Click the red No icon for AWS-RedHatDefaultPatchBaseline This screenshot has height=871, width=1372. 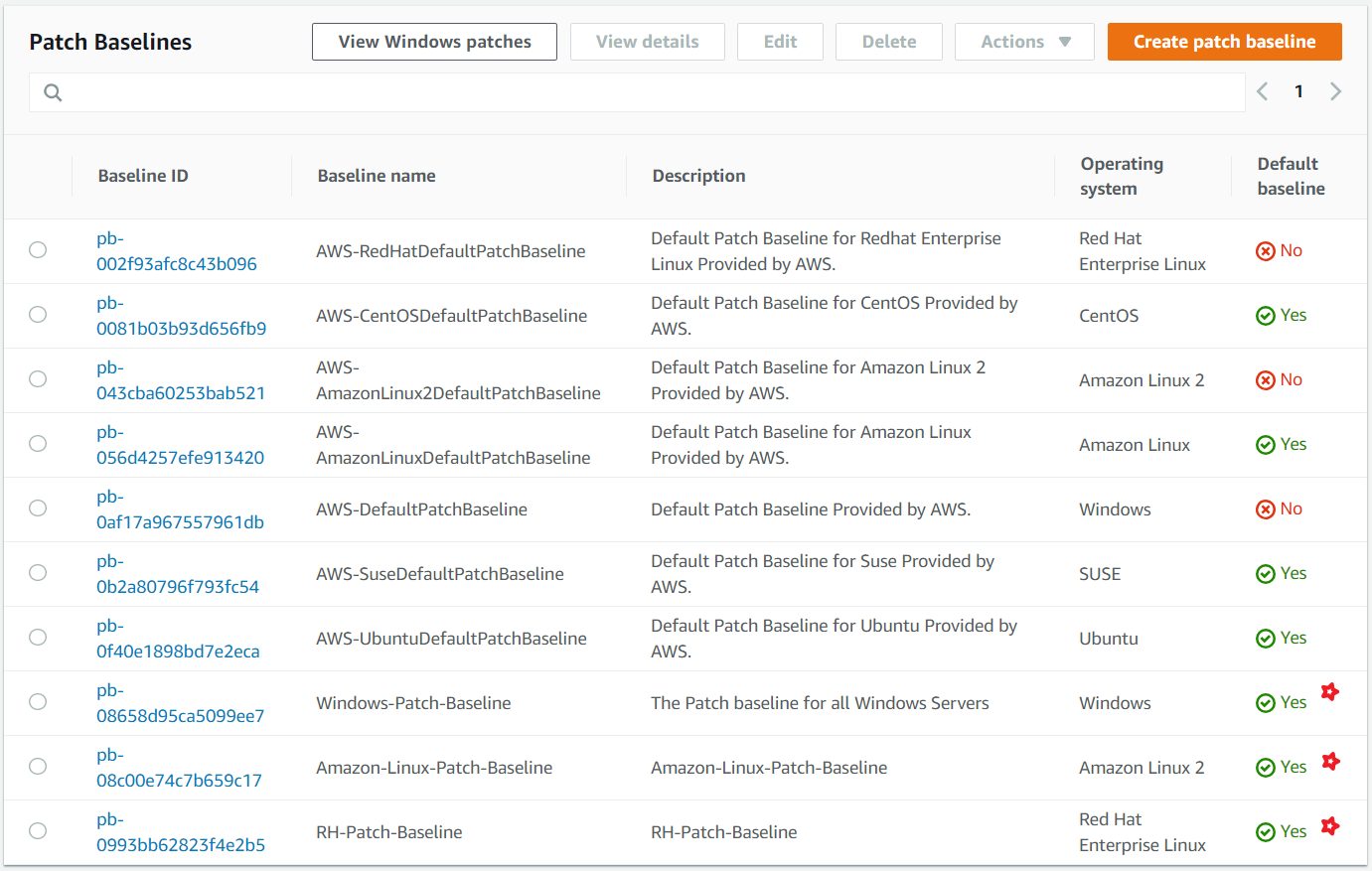click(x=1266, y=251)
